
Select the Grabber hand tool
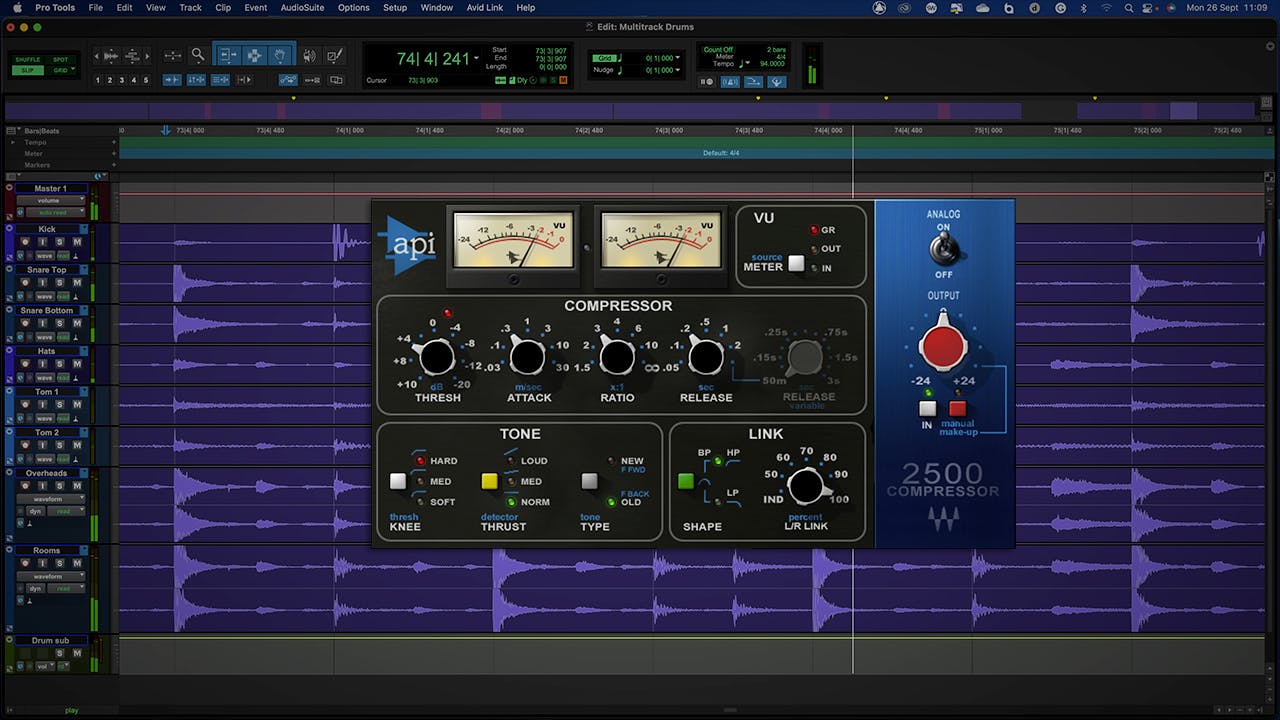[281, 56]
